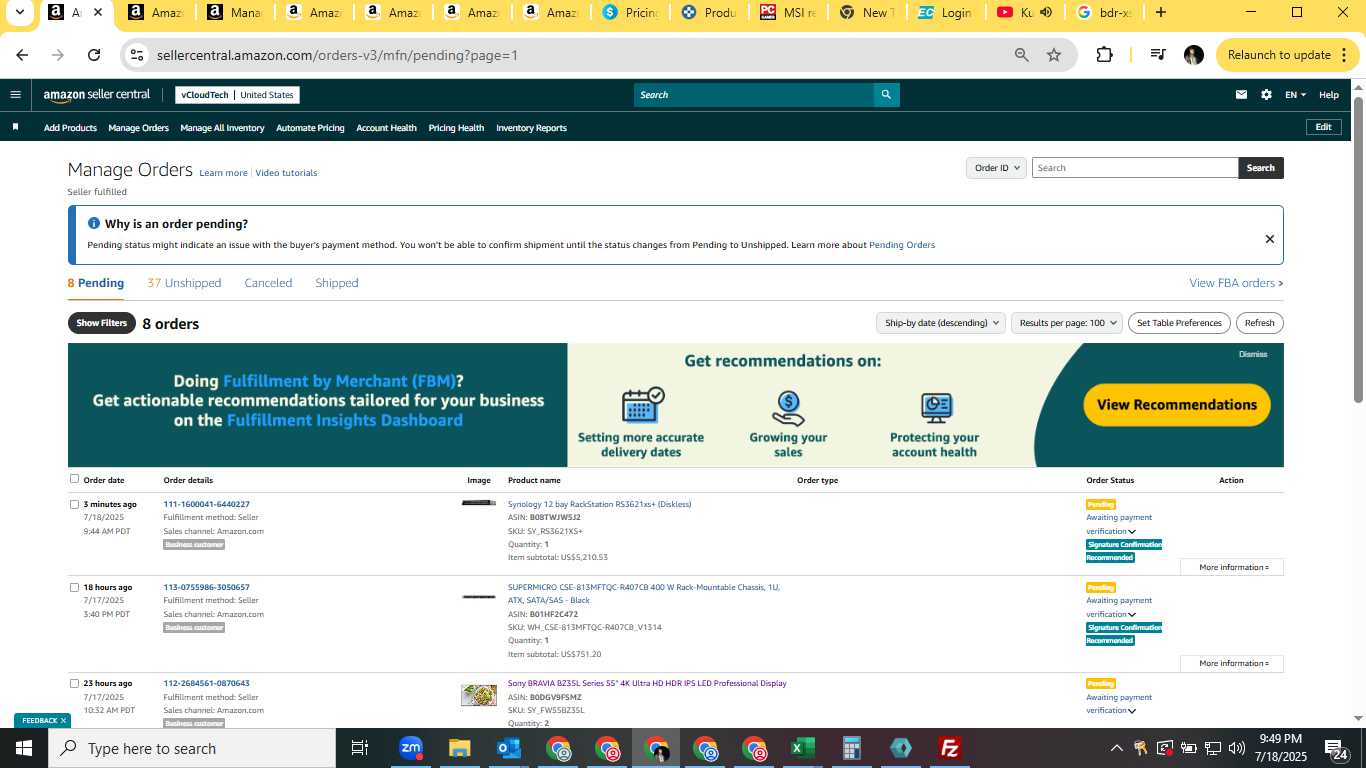Click the blue info icon in banner

[94, 224]
